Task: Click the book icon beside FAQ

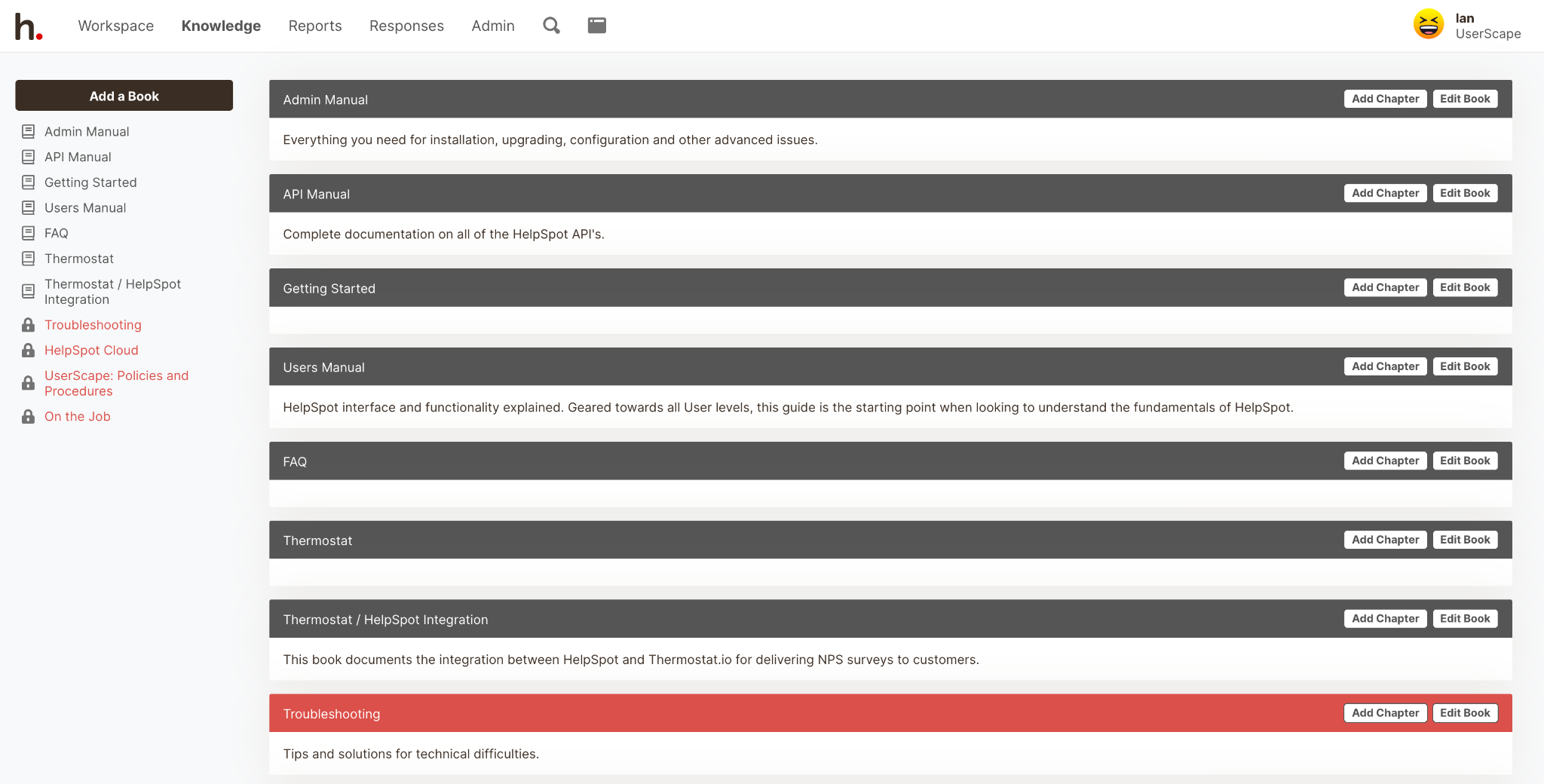Action: (28, 234)
